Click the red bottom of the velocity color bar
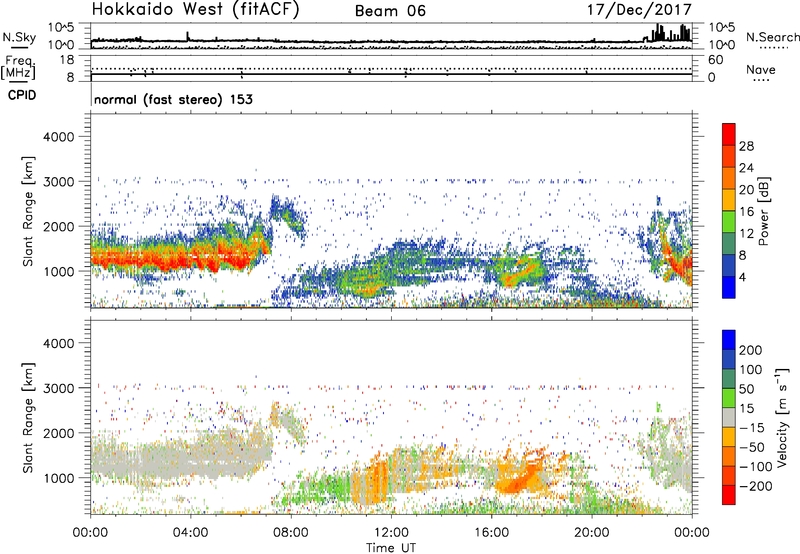 pyautogui.click(x=729, y=495)
